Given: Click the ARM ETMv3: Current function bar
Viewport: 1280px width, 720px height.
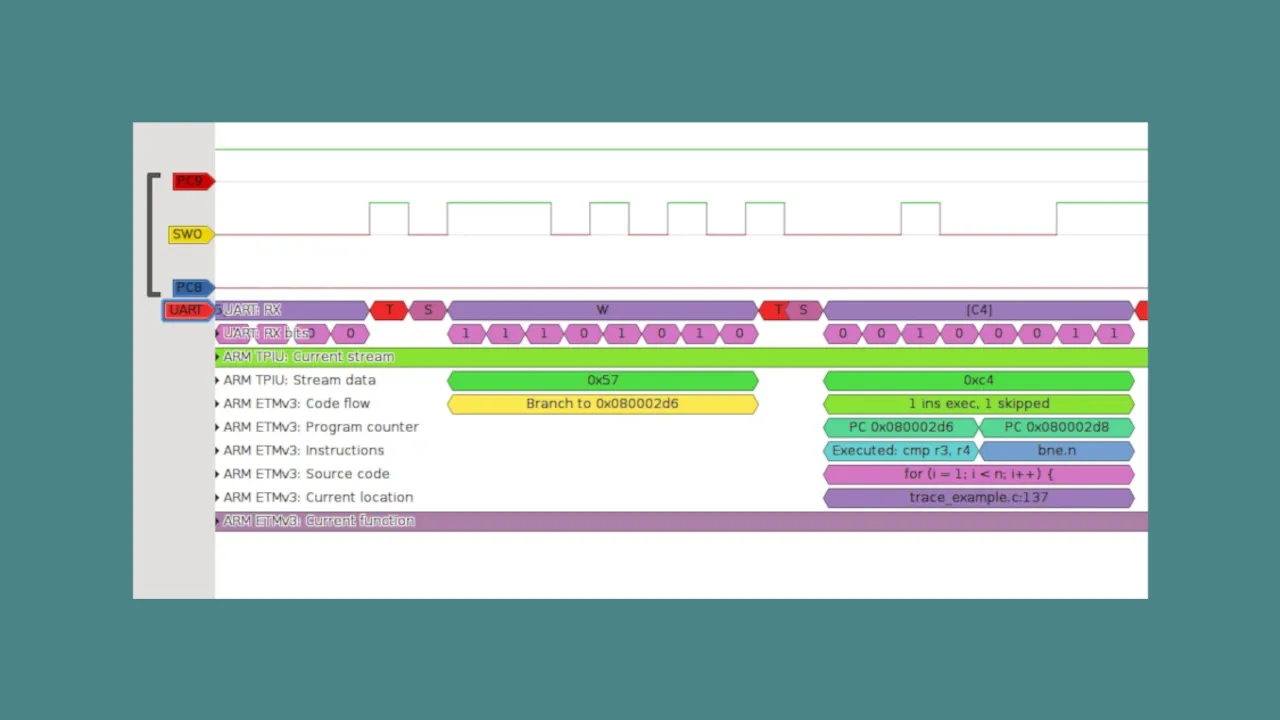Looking at the screenshot, I should point(681,521).
